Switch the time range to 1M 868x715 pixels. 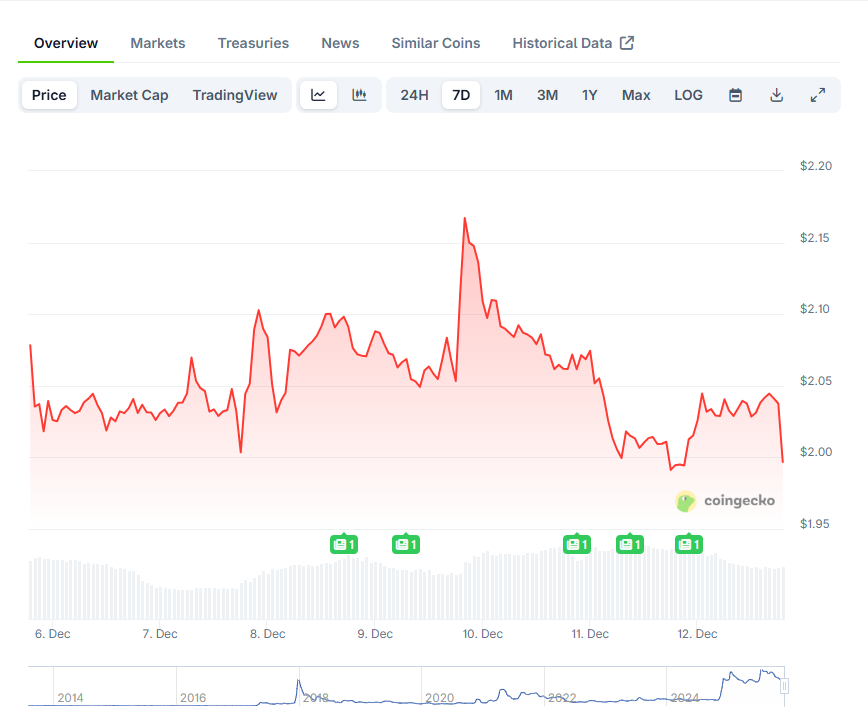[x=503, y=94]
